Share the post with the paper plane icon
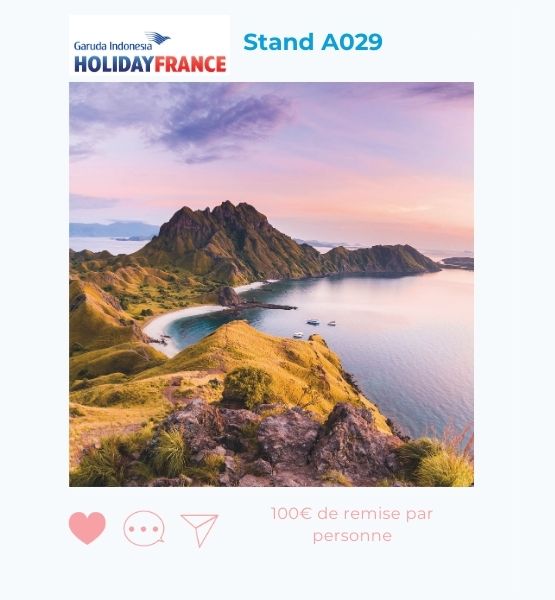Image resolution: width=555 pixels, height=600 pixels. coord(199,530)
